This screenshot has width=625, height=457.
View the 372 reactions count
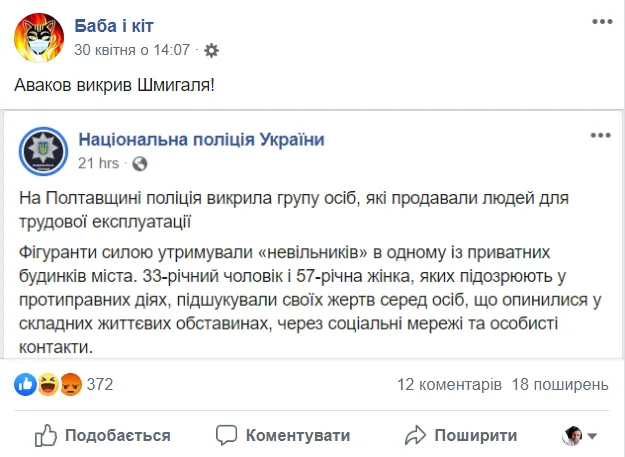coord(100,384)
